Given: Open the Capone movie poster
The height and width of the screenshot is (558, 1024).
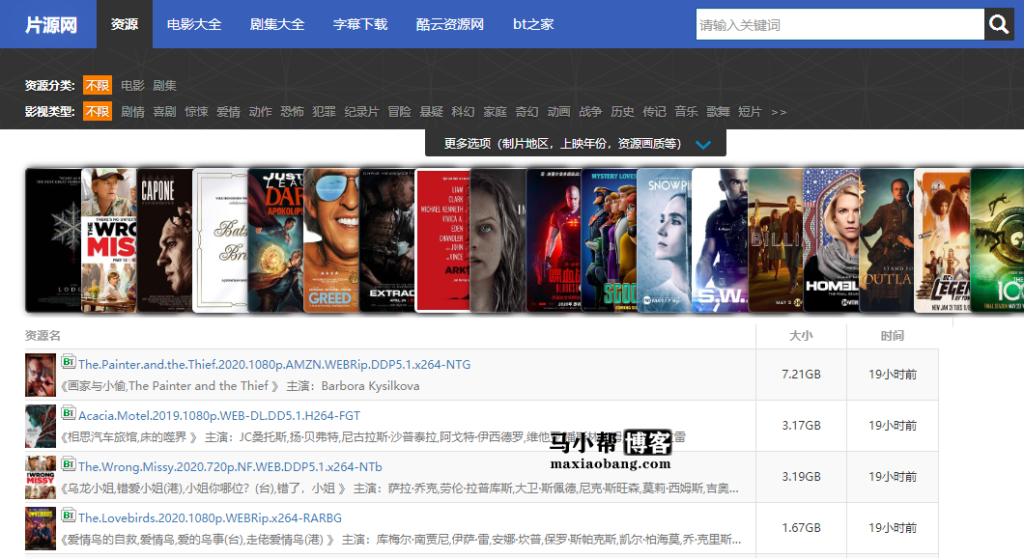Looking at the screenshot, I should tap(165, 240).
